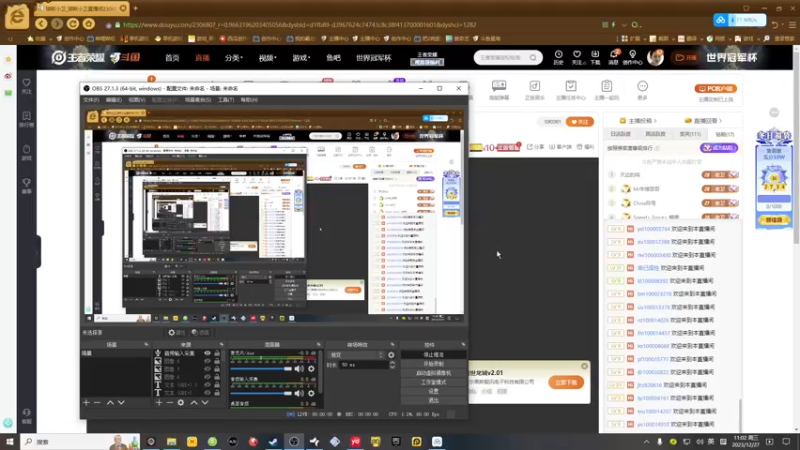Mute the Mic/Aux track speaker icon

tap(299, 368)
